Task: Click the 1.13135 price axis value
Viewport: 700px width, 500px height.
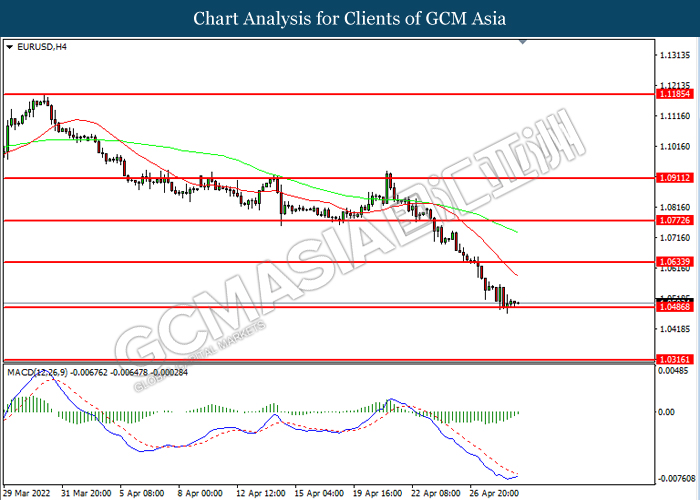Action: (x=675, y=55)
